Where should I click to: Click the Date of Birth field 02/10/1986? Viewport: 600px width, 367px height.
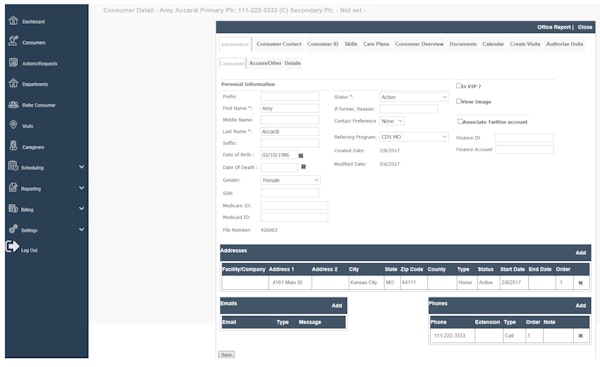(279, 155)
